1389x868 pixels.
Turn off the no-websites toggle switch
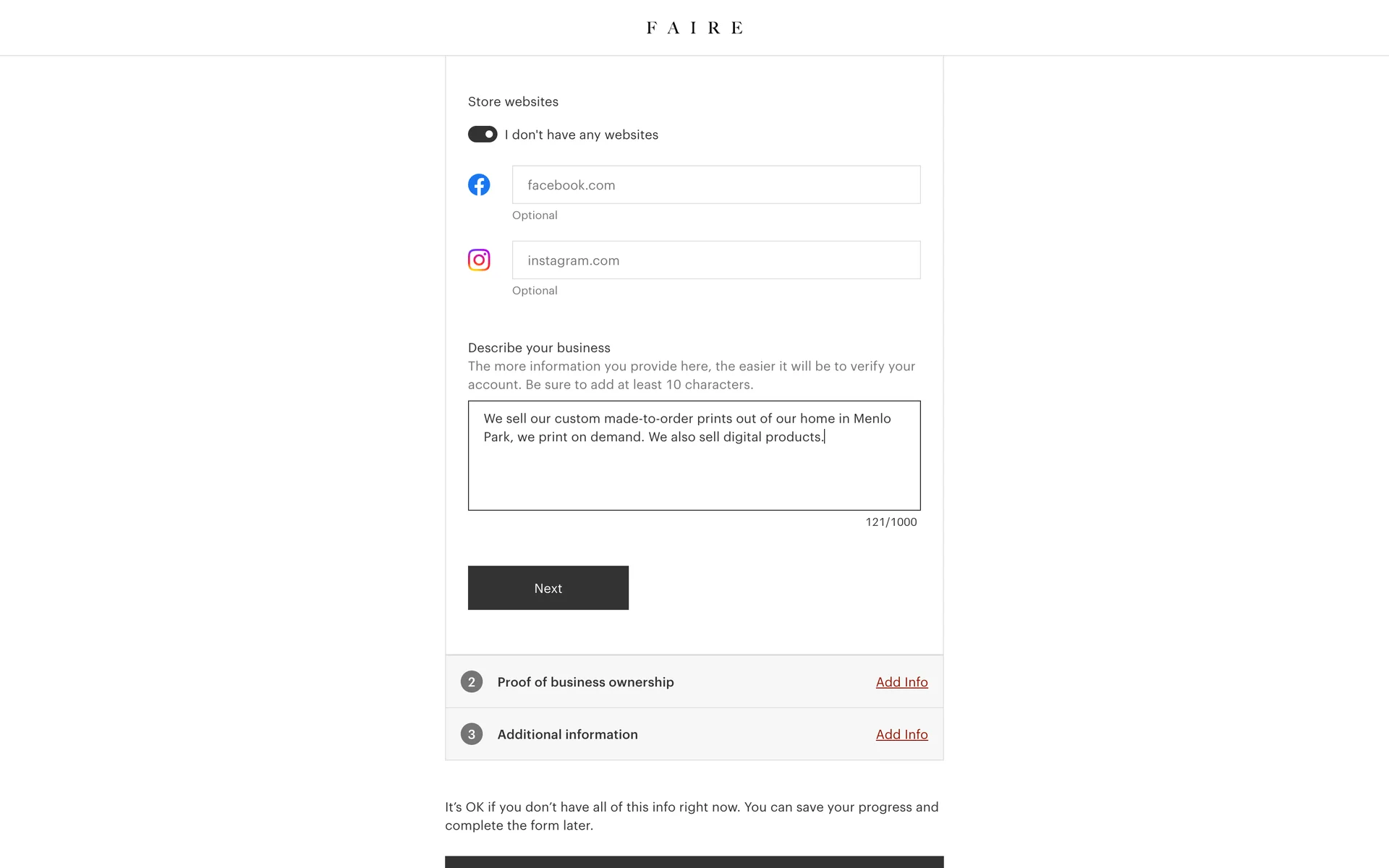pyautogui.click(x=483, y=135)
